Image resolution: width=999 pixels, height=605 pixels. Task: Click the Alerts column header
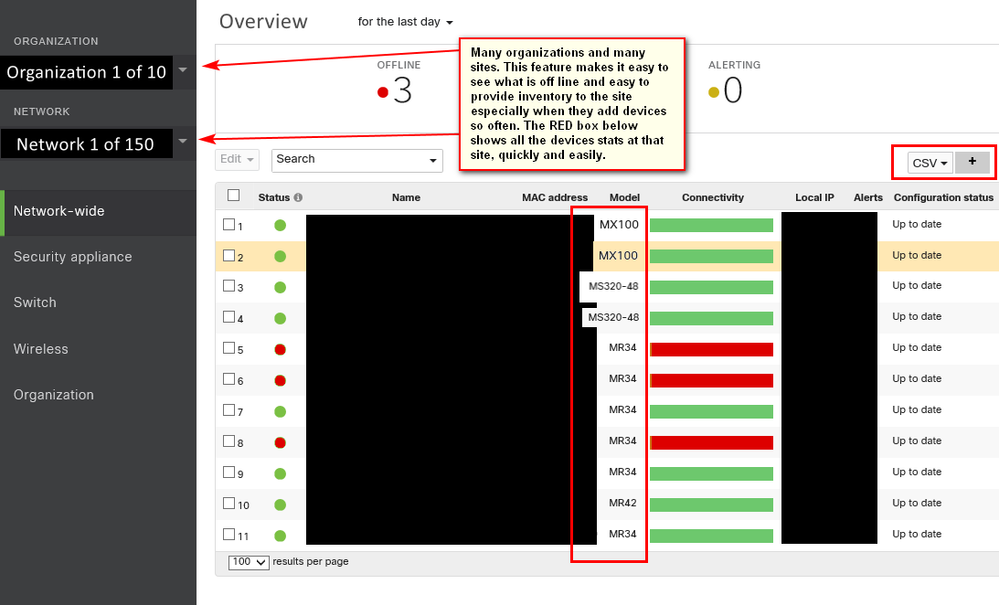point(868,197)
